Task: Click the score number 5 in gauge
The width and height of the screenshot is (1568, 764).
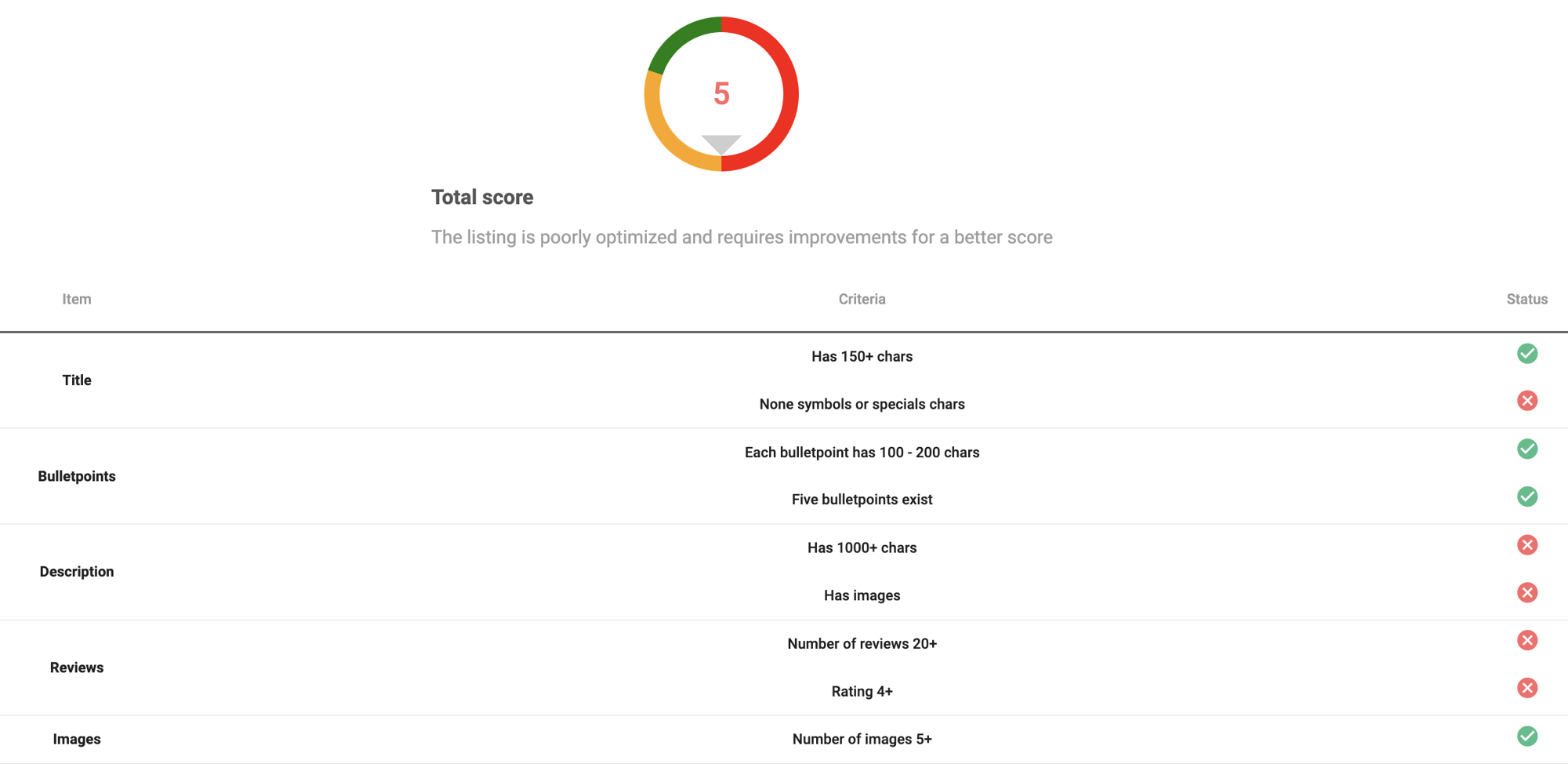Action: click(721, 94)
